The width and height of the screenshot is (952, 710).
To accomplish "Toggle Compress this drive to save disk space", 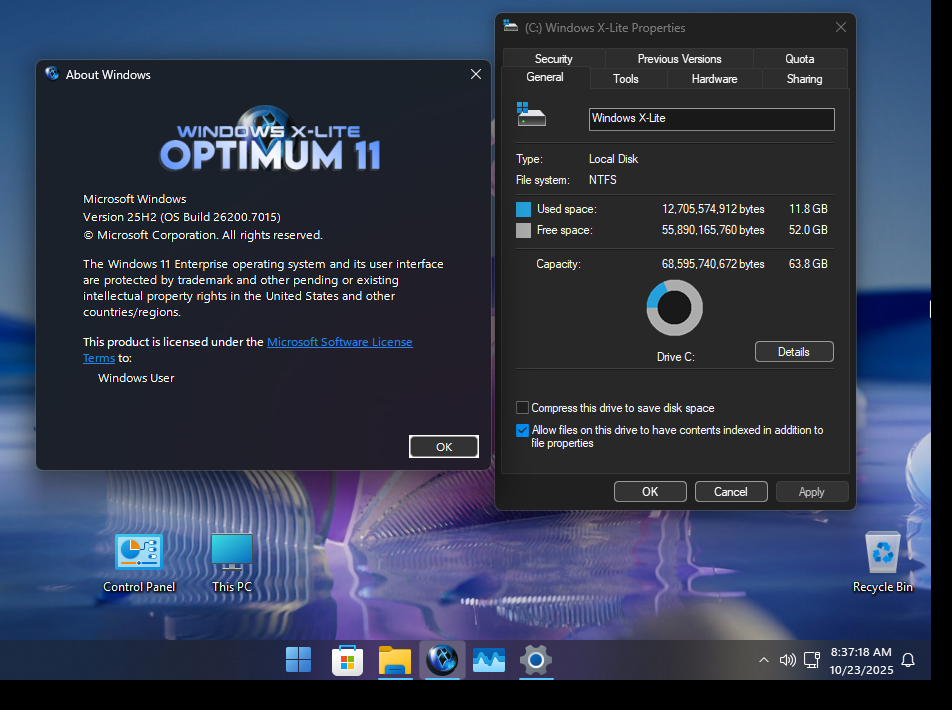I will pos(522,408).
